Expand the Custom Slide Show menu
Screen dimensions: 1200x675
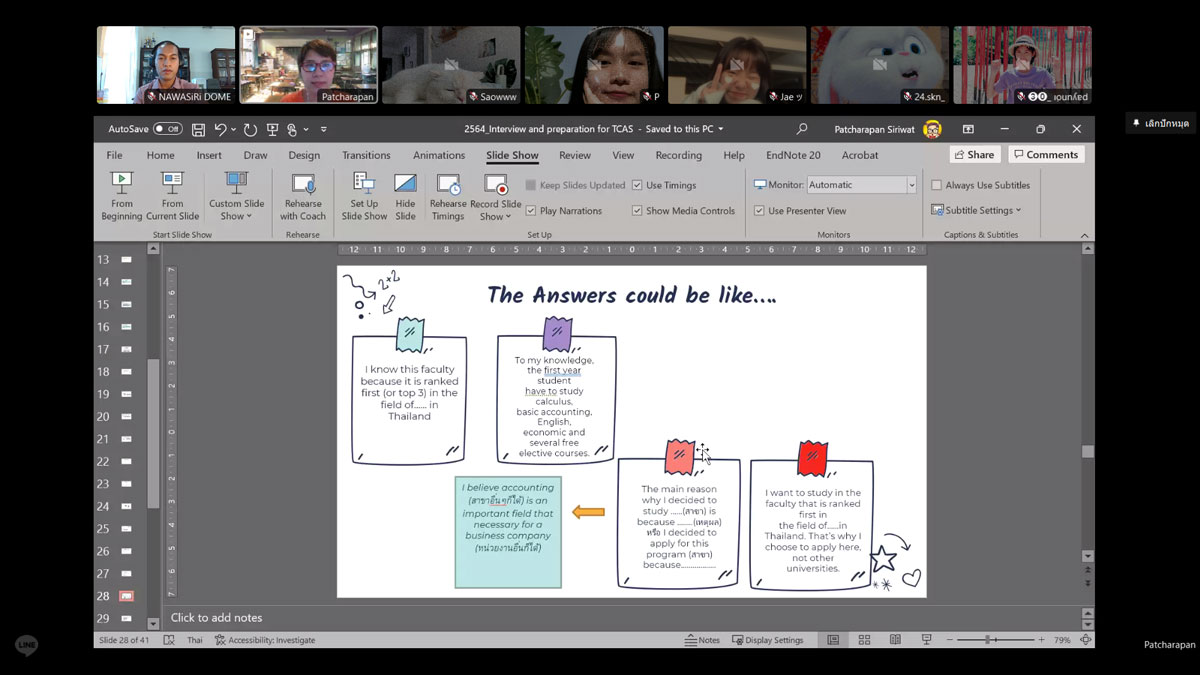coord(237,210)
